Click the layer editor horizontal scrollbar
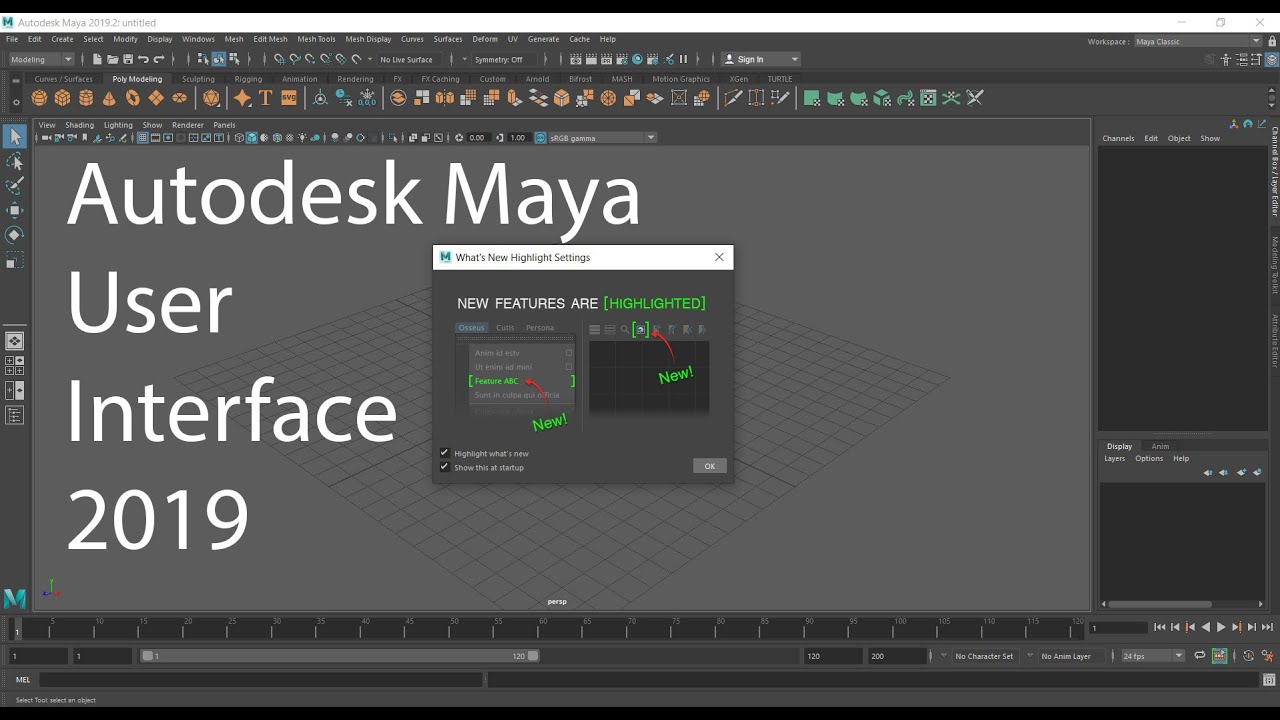Image resolution: width=1280 pixels, height=720 pixels. [x=1159, y=604]
